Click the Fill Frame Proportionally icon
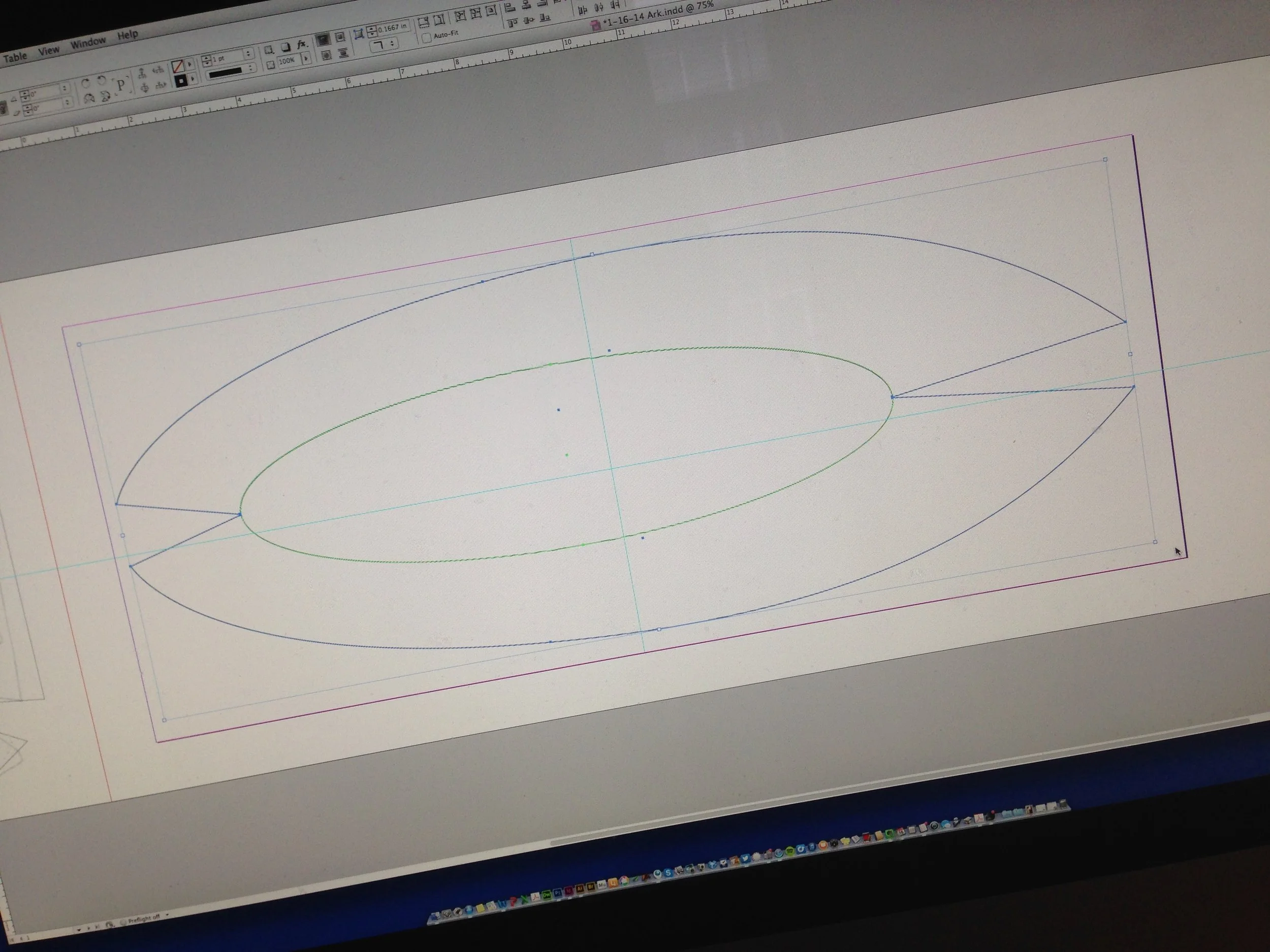Viewport: 1270px width, 952px height. [424, 21]
